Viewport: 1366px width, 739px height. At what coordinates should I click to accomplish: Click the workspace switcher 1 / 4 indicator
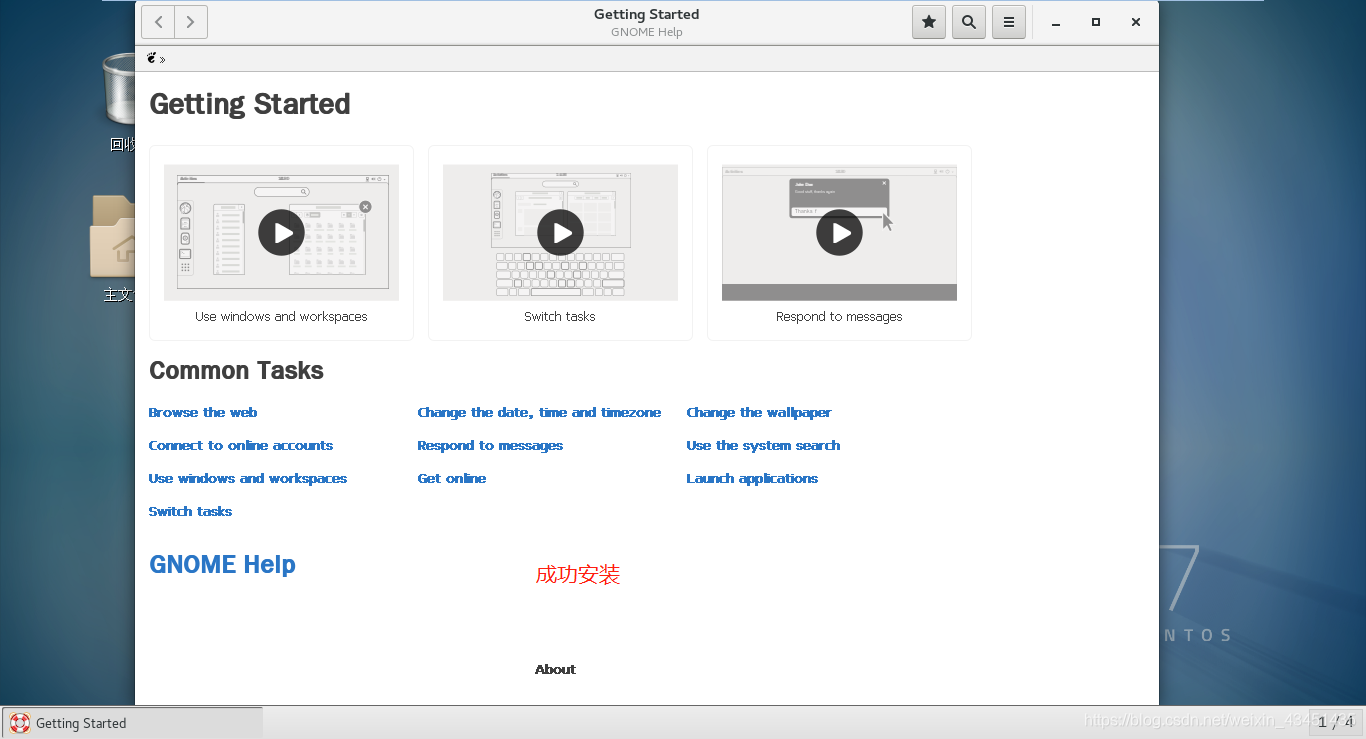point(1335,722)
